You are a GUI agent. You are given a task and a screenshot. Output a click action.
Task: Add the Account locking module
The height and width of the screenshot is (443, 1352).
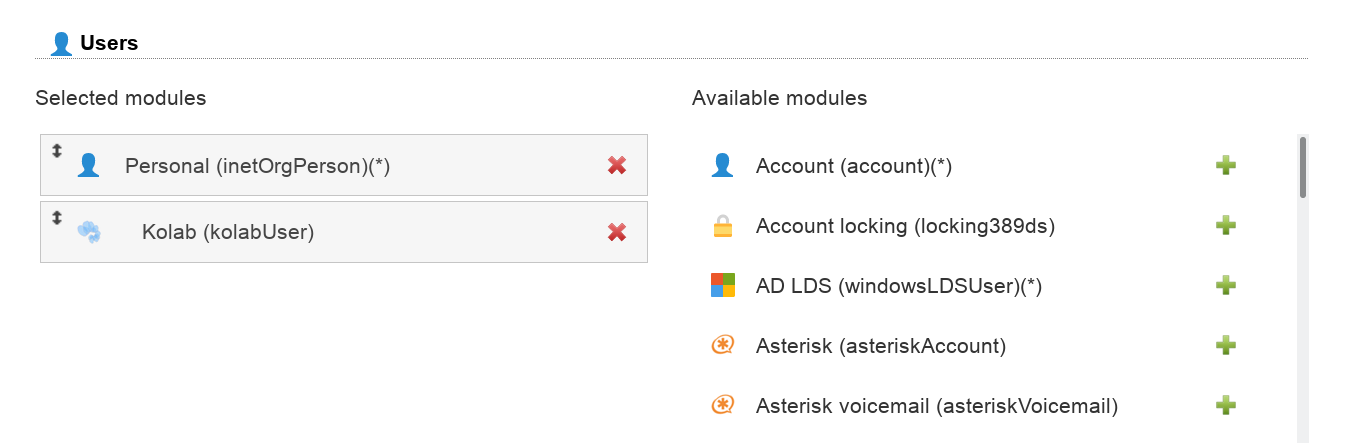1226,226
